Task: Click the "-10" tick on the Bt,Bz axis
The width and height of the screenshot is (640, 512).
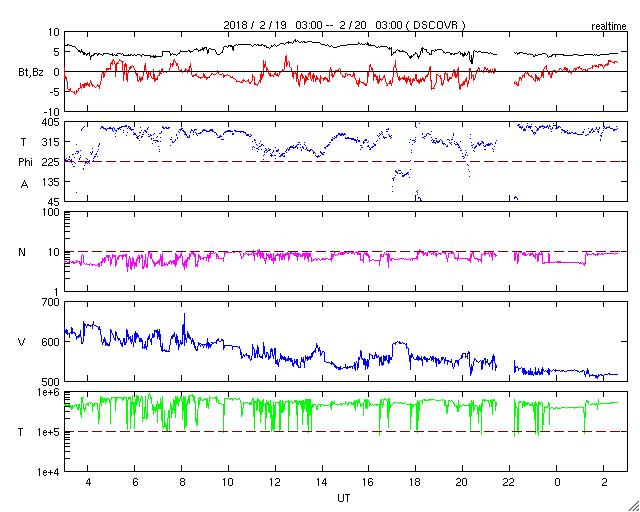Action: pos(52,112)
